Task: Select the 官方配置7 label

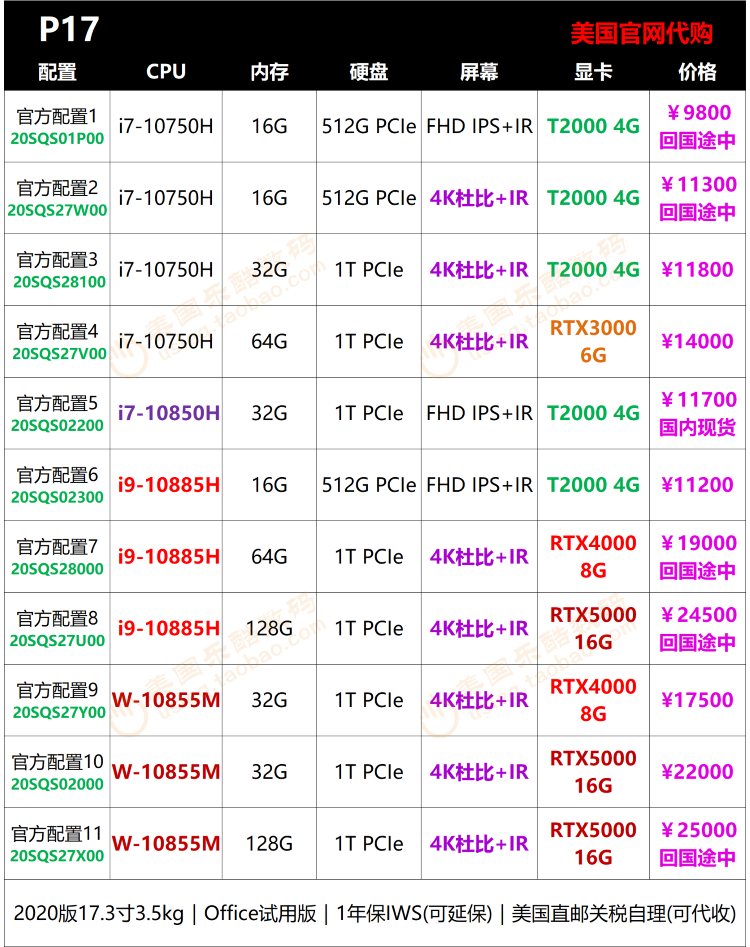Action: point(57,547)
